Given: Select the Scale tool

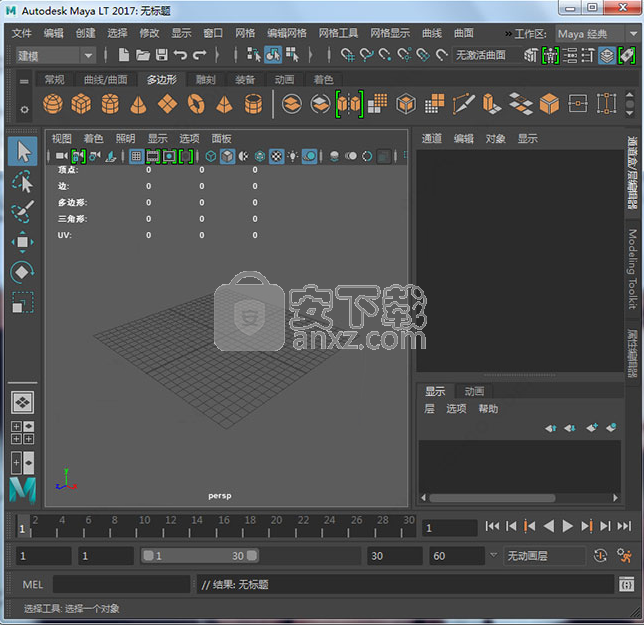Looking at the screenshot, I should (x=22, y=302).
